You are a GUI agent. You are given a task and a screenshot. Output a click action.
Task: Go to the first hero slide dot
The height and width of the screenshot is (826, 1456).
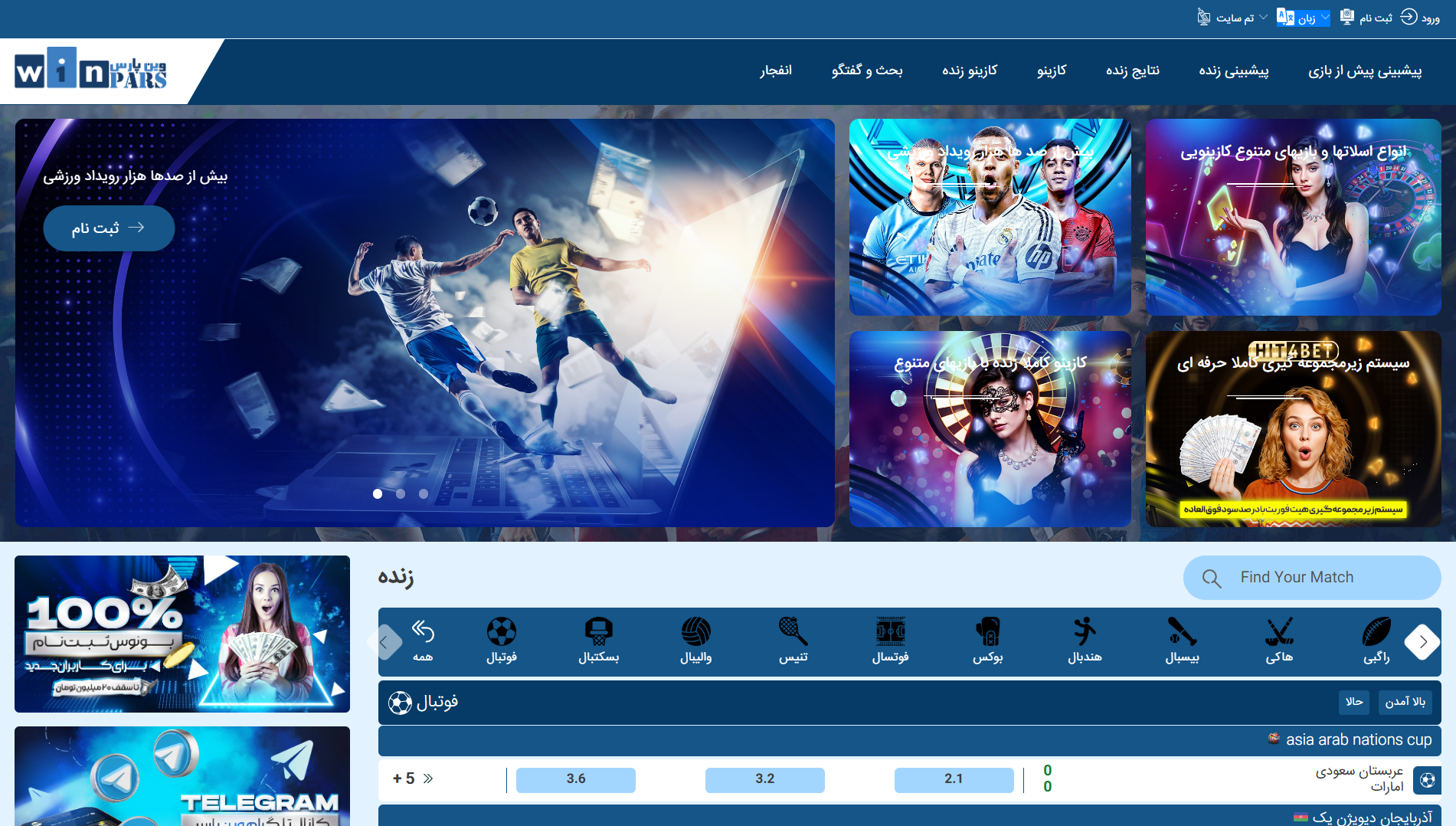(378, 494)
